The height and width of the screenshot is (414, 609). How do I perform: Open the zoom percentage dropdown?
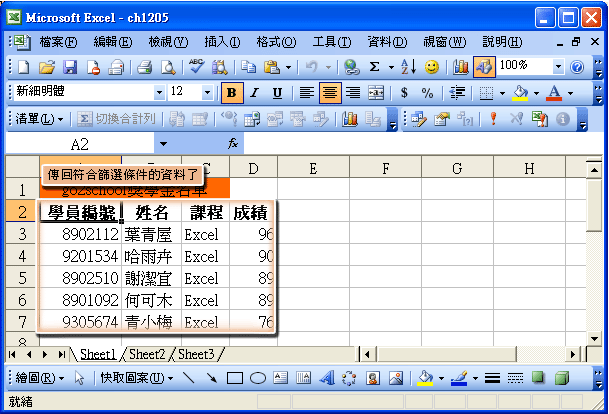tap(558, 67)
